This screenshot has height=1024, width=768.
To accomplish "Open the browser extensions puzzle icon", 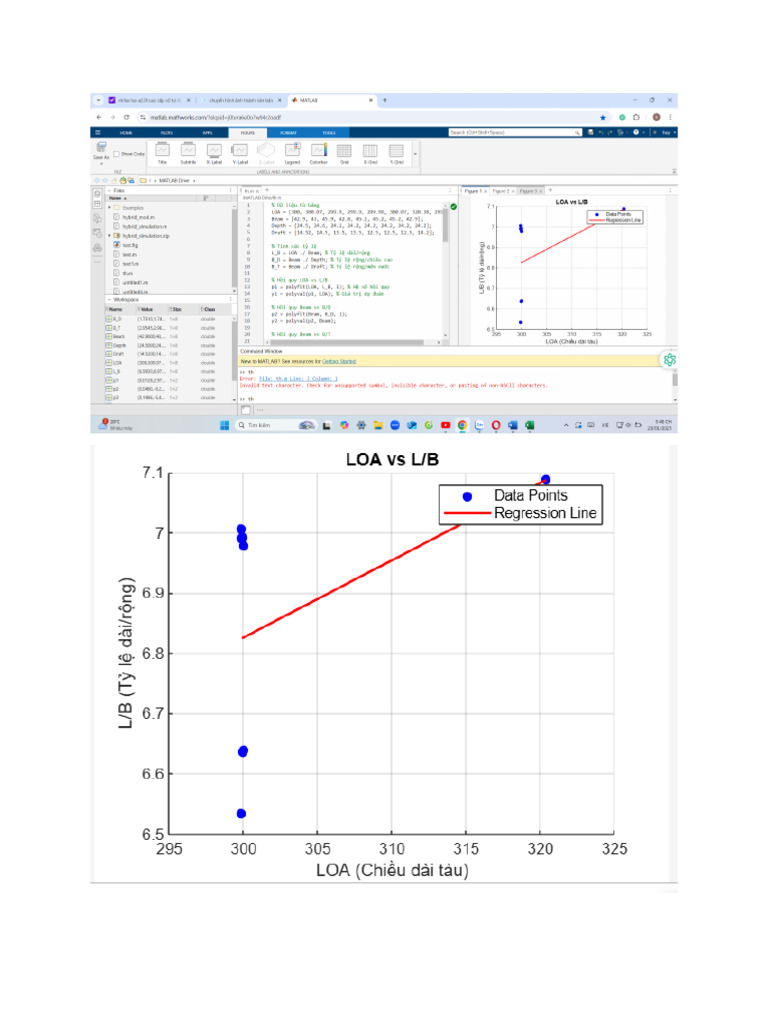I will 636,118.
